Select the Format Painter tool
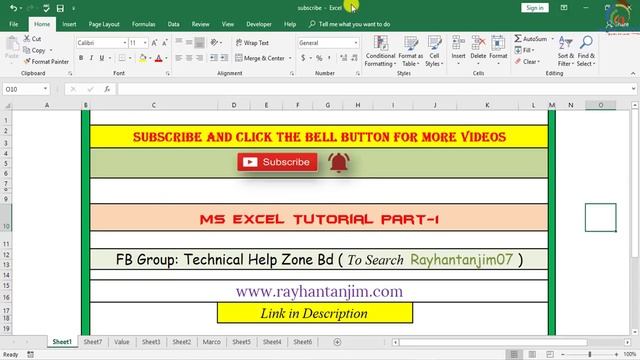The width and height of the screenshot is (640, 360). 46,61
